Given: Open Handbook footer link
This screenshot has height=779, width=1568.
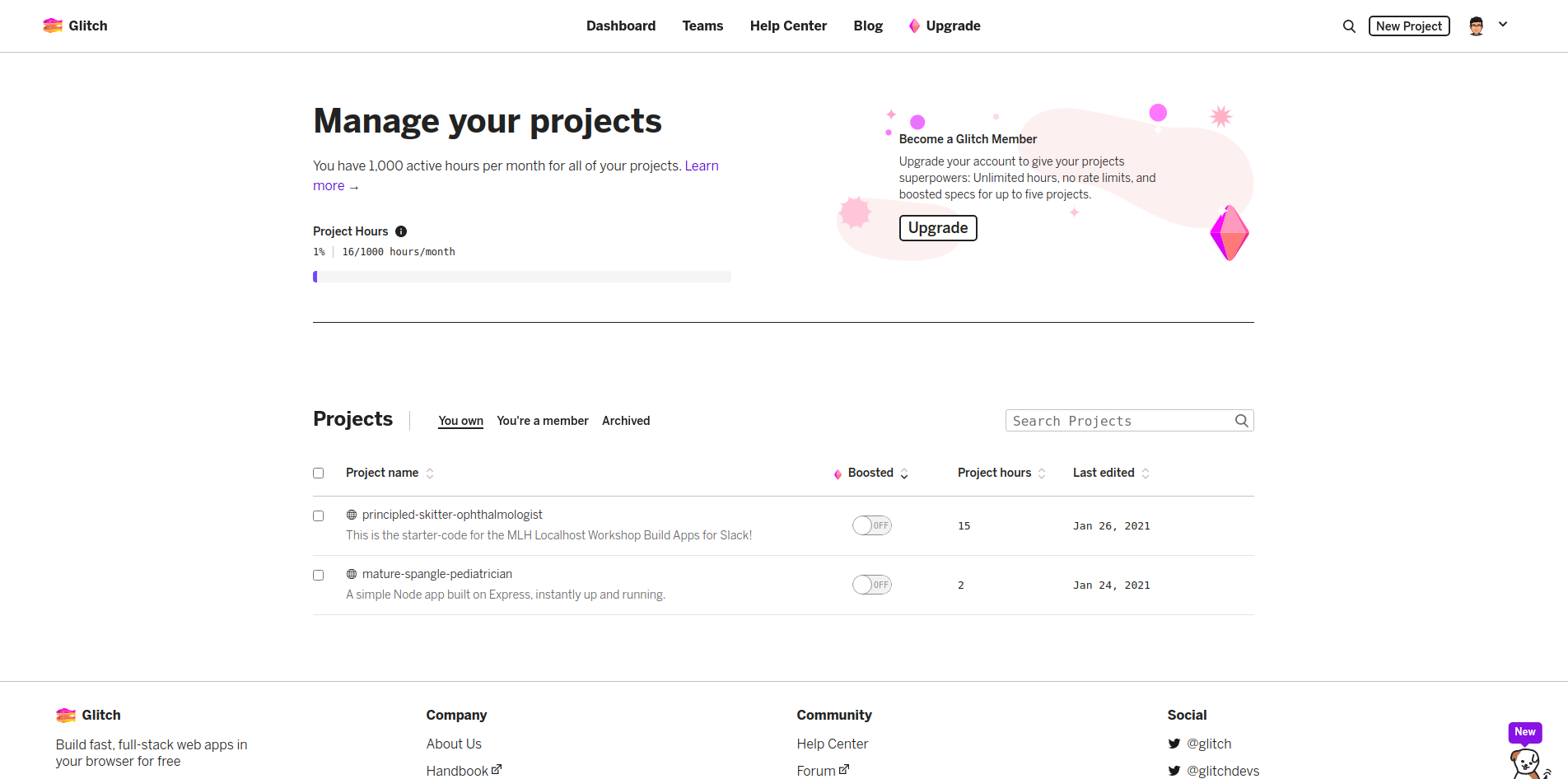Looking at the screenshot, I should (x=457, y=771).
